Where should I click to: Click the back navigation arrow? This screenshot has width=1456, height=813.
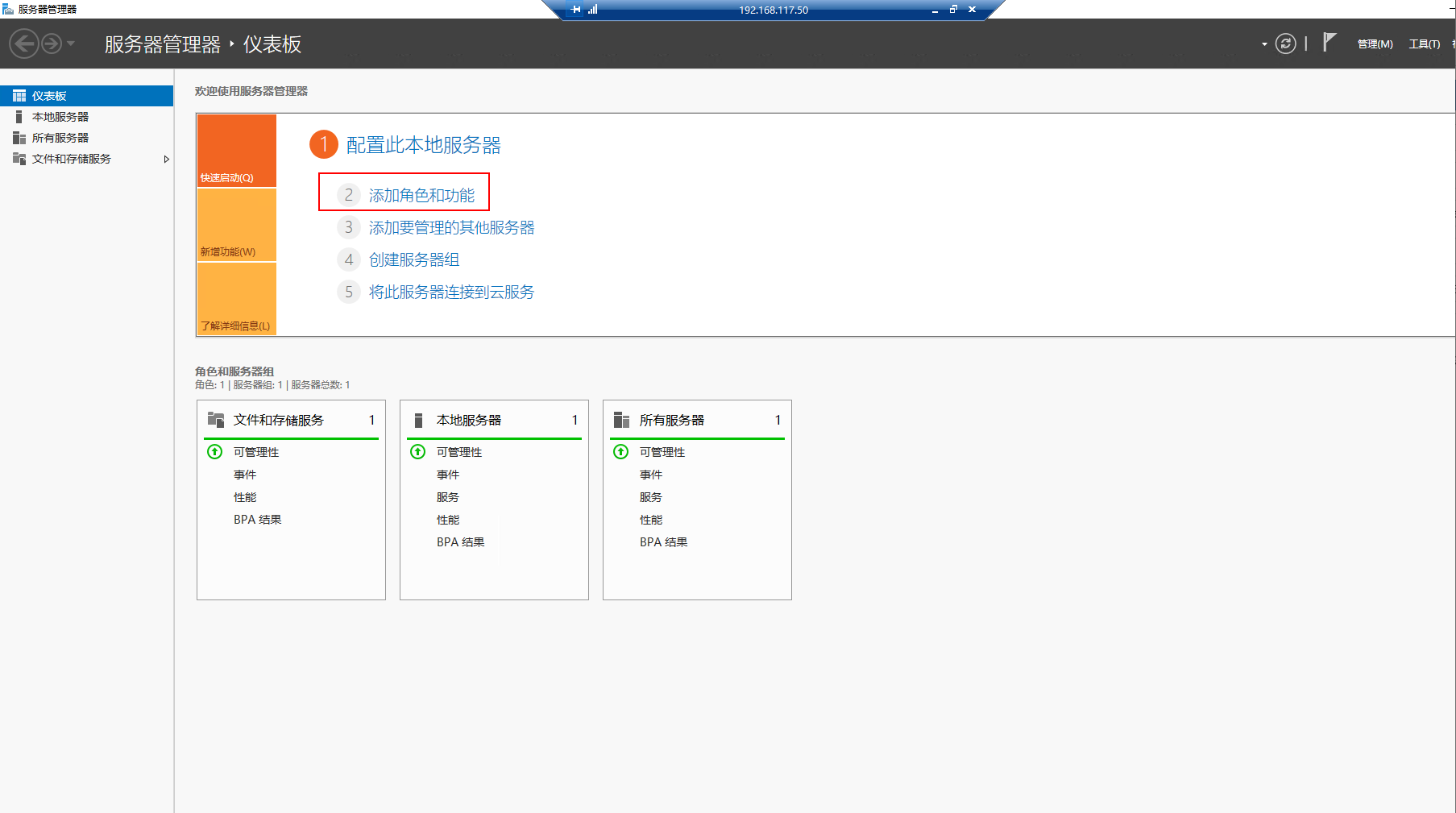(x=24, y=44)
